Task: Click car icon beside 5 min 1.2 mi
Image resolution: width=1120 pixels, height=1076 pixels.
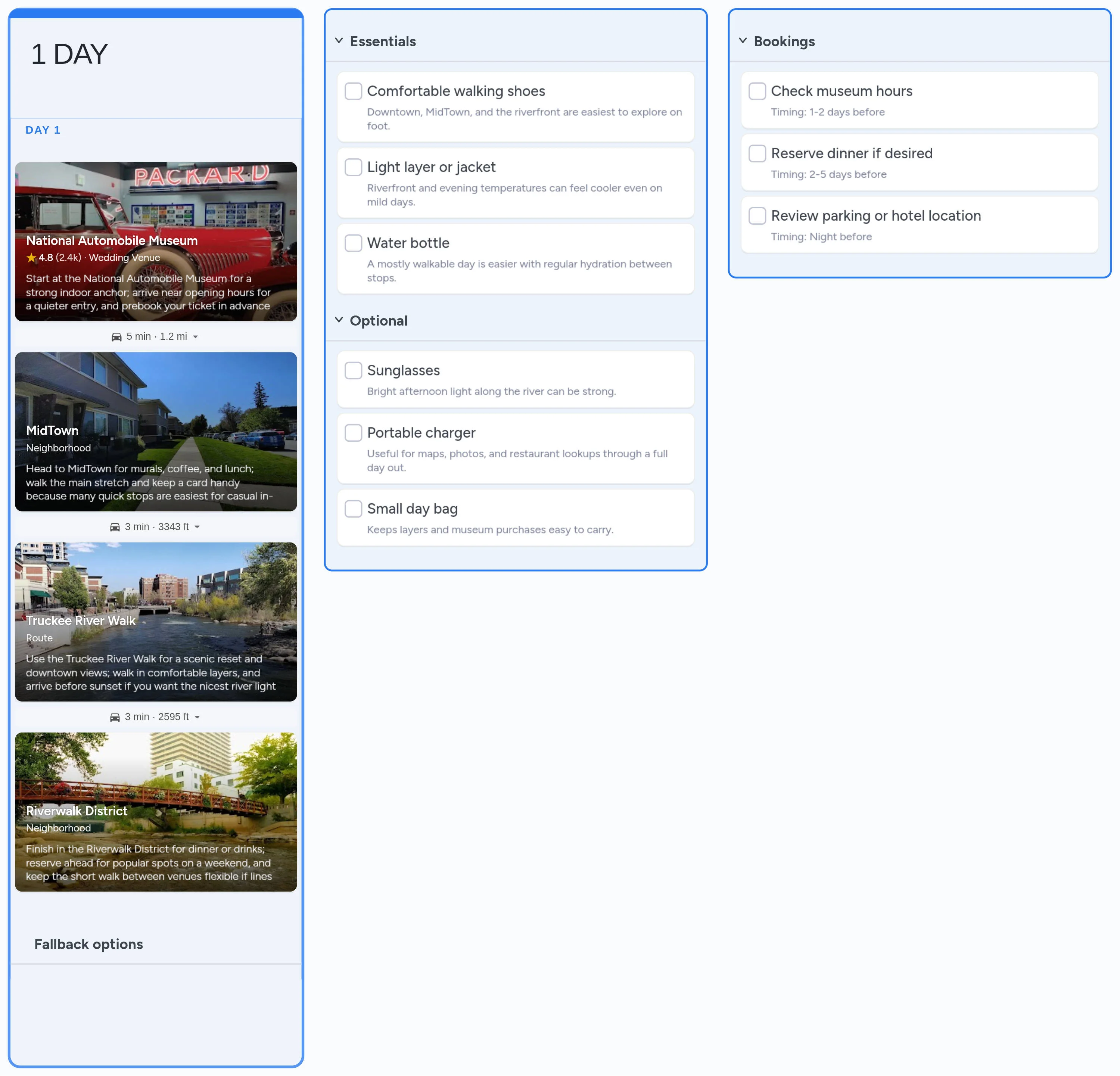Action: (116, 337)
